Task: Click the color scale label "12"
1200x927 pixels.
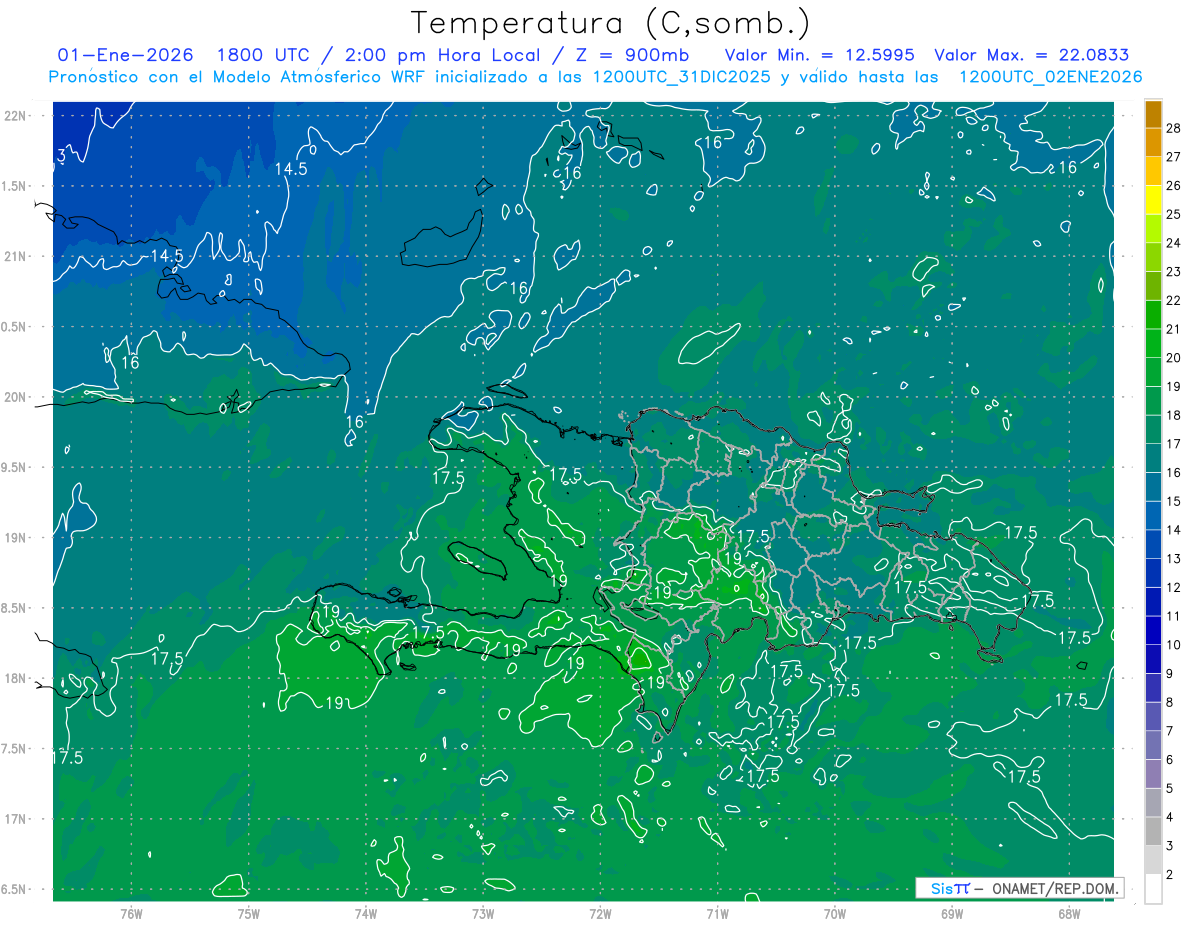Action: coord(1174,587)
